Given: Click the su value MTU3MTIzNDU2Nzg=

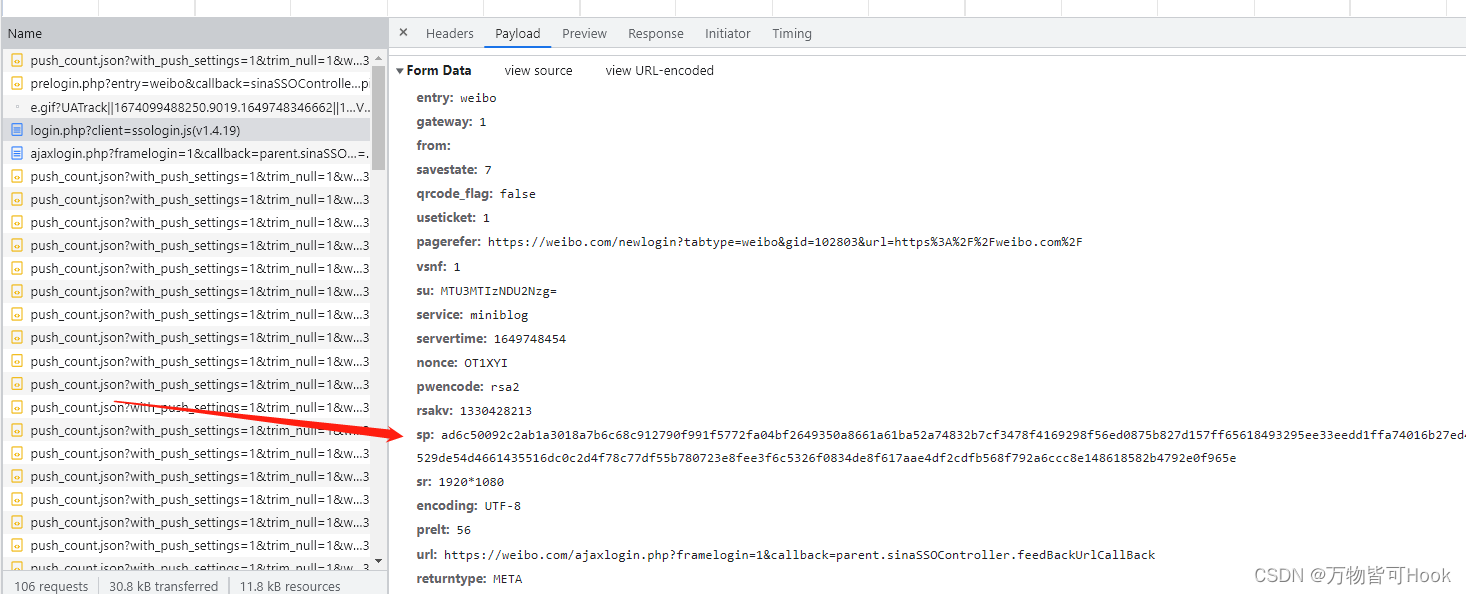Looking at the screenshot, I should click(x=498, y=291).
